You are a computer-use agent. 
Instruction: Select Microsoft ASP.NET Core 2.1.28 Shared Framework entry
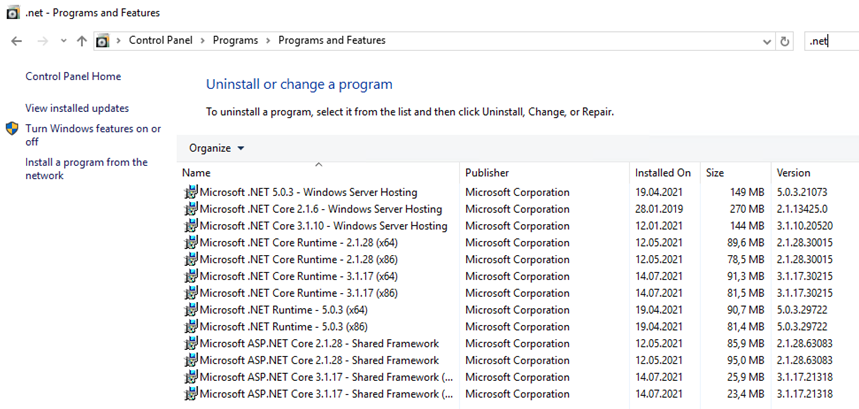319,343
